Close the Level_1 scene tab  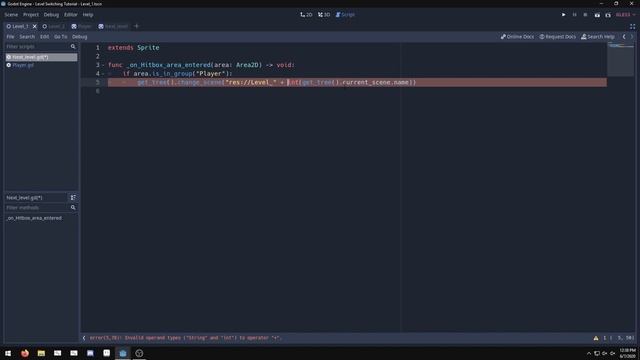pyautogui.click(x=35, y=26)
